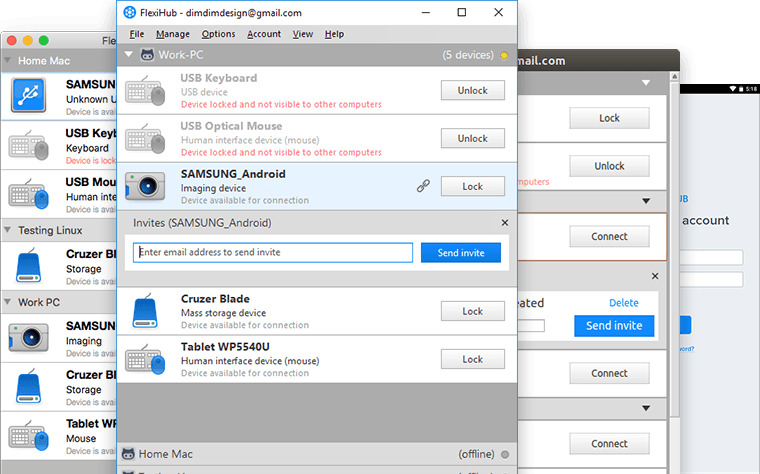
Task: Click the SAMSUNG_Android camera icon in Work-PC
Action: click(145, 186)
